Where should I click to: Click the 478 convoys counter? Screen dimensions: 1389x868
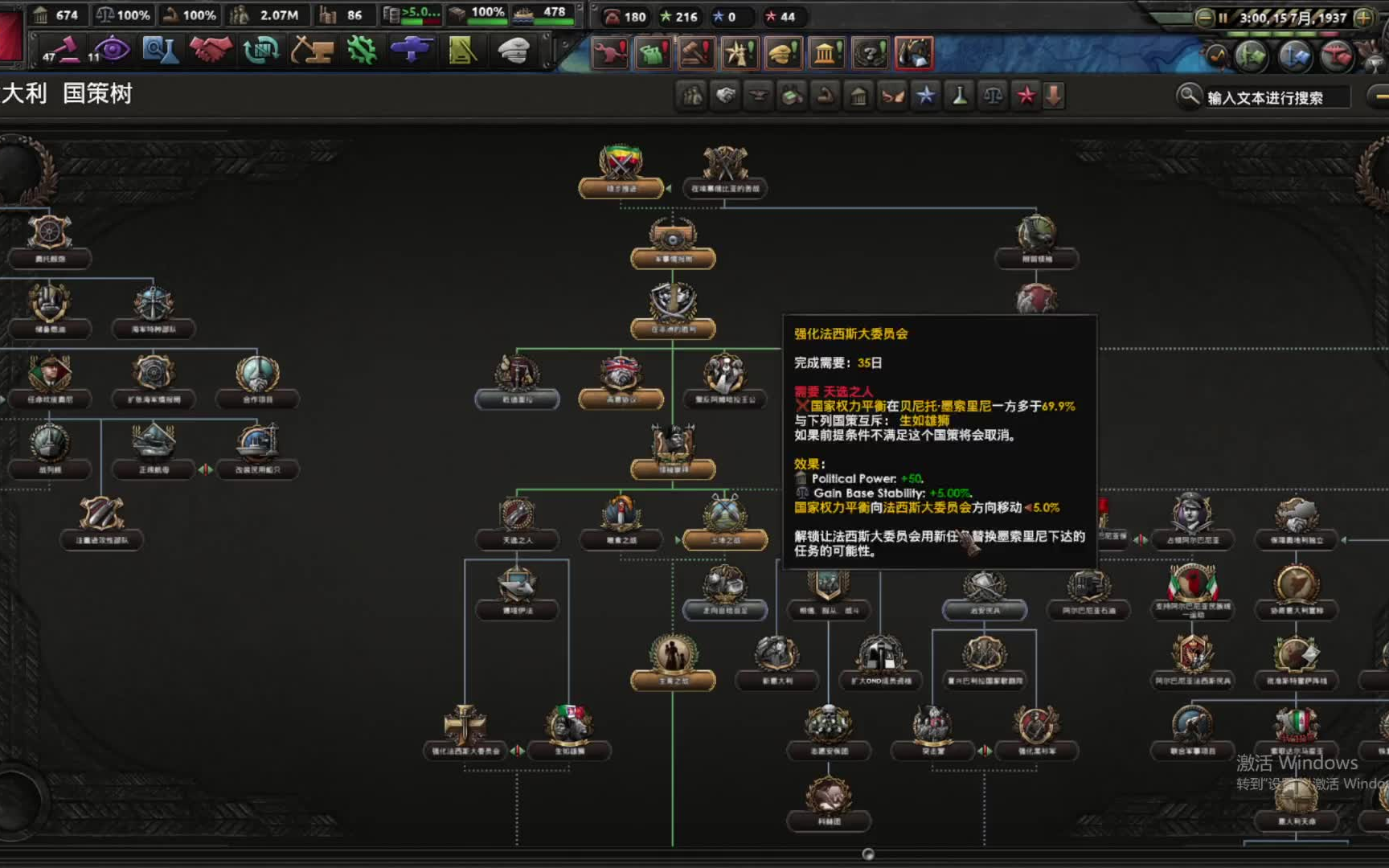click(x=543, y=13)
